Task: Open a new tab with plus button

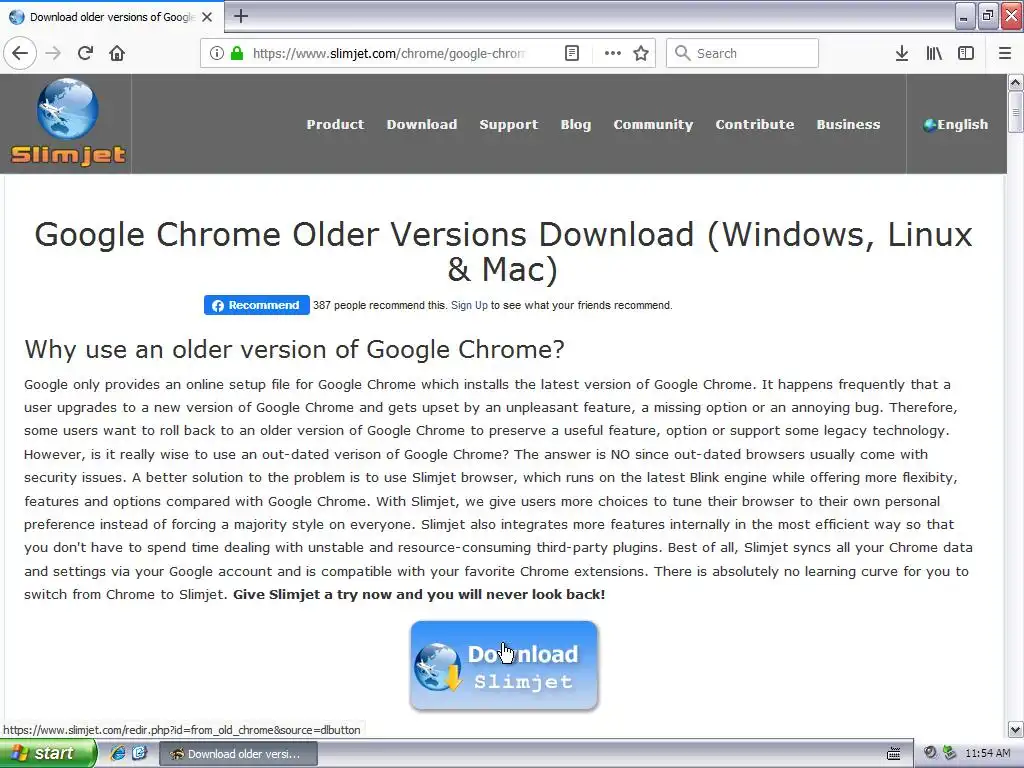Action: [241, 16]
